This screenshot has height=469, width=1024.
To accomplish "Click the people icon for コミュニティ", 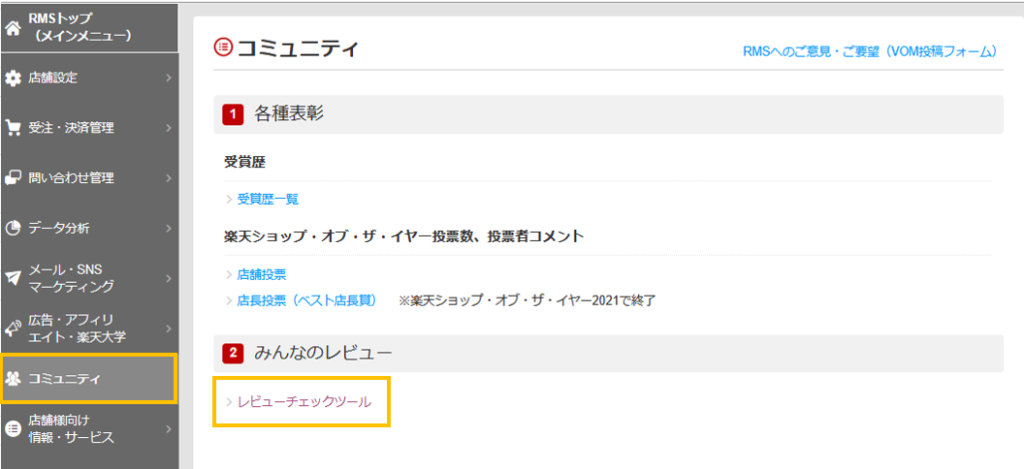I will 12,378.
